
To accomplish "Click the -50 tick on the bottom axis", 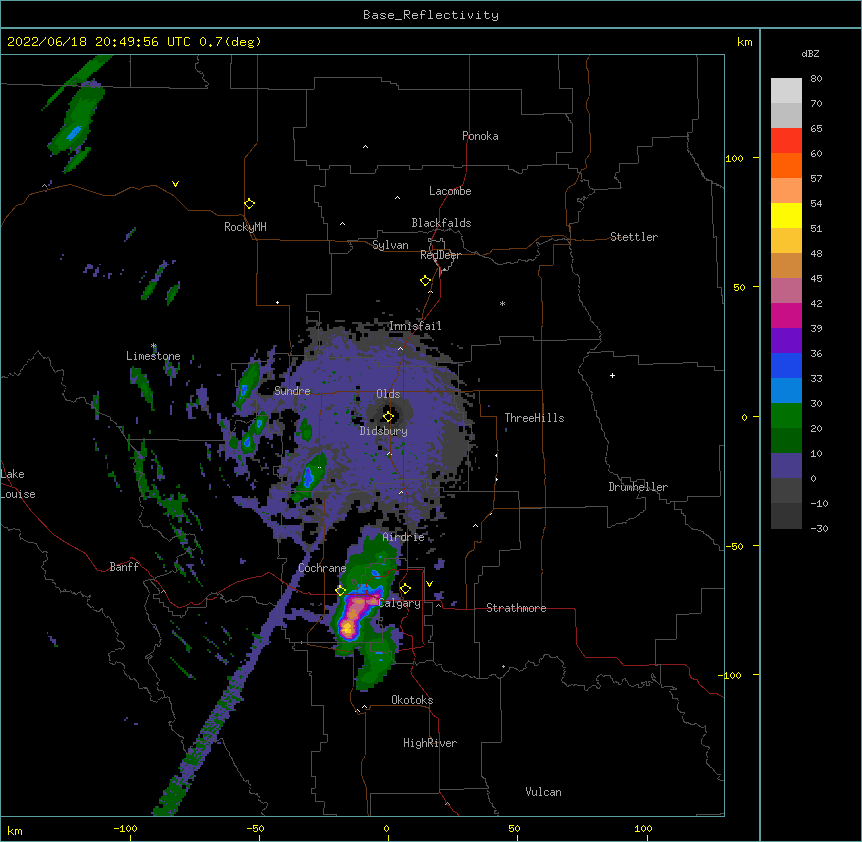I will [255, 828].
